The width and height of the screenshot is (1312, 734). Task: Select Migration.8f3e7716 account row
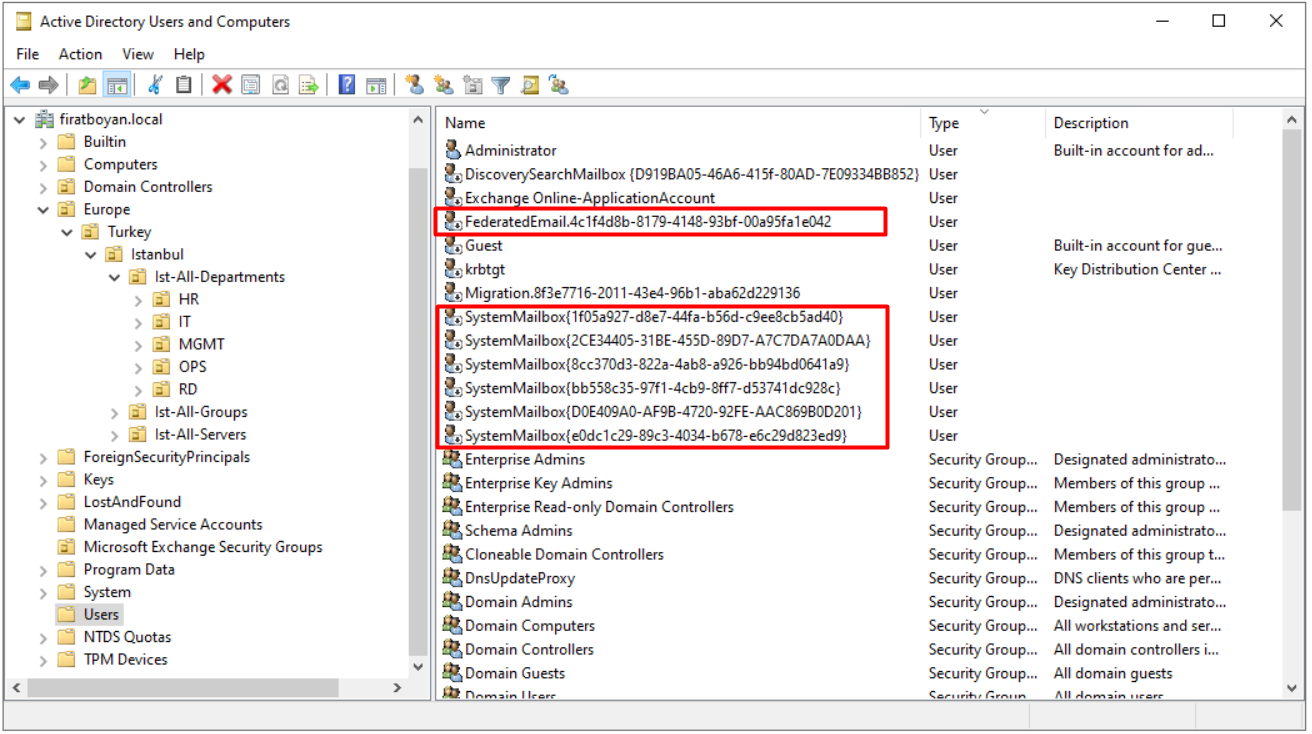click(632, 293)
